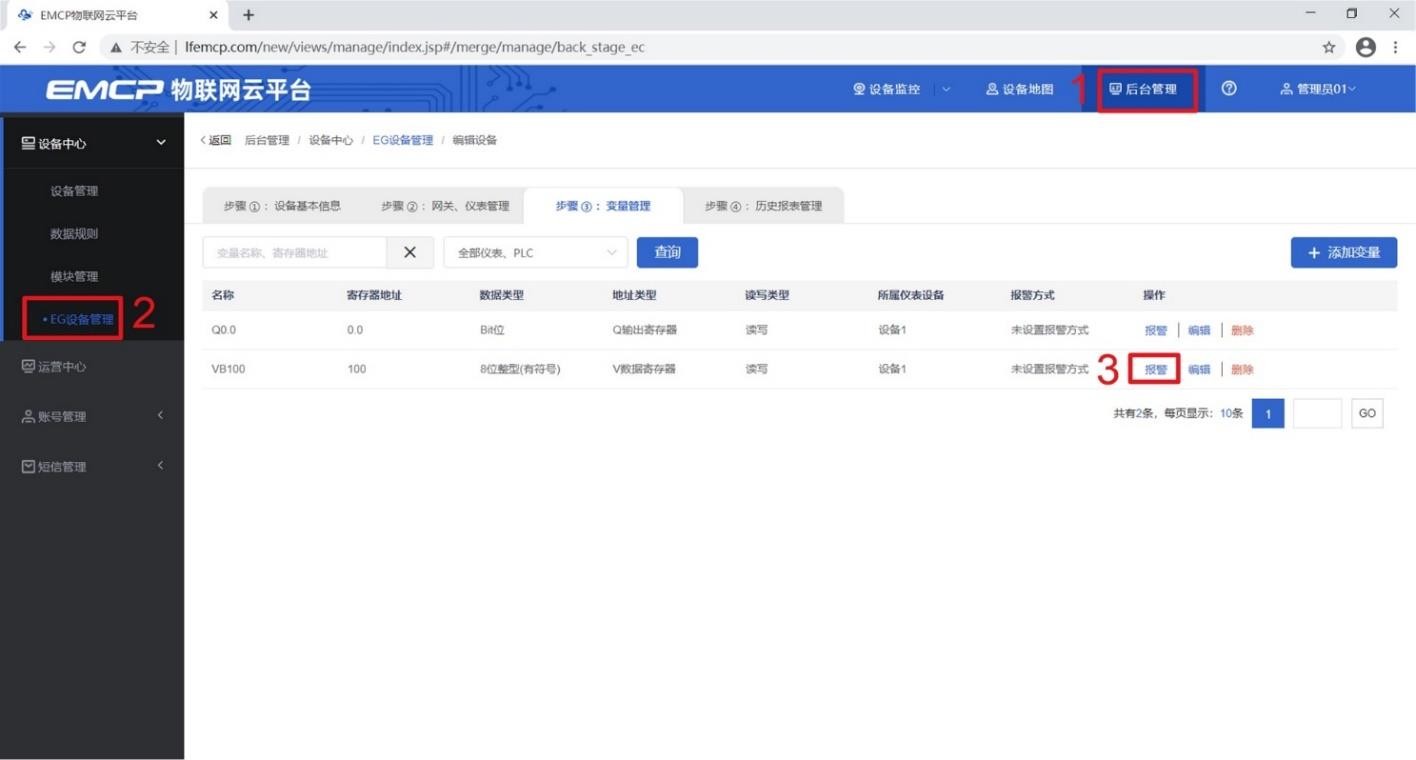Select 数据规则 in the sidebar
Screen dimensions: 1416x760
coord(74,234)
